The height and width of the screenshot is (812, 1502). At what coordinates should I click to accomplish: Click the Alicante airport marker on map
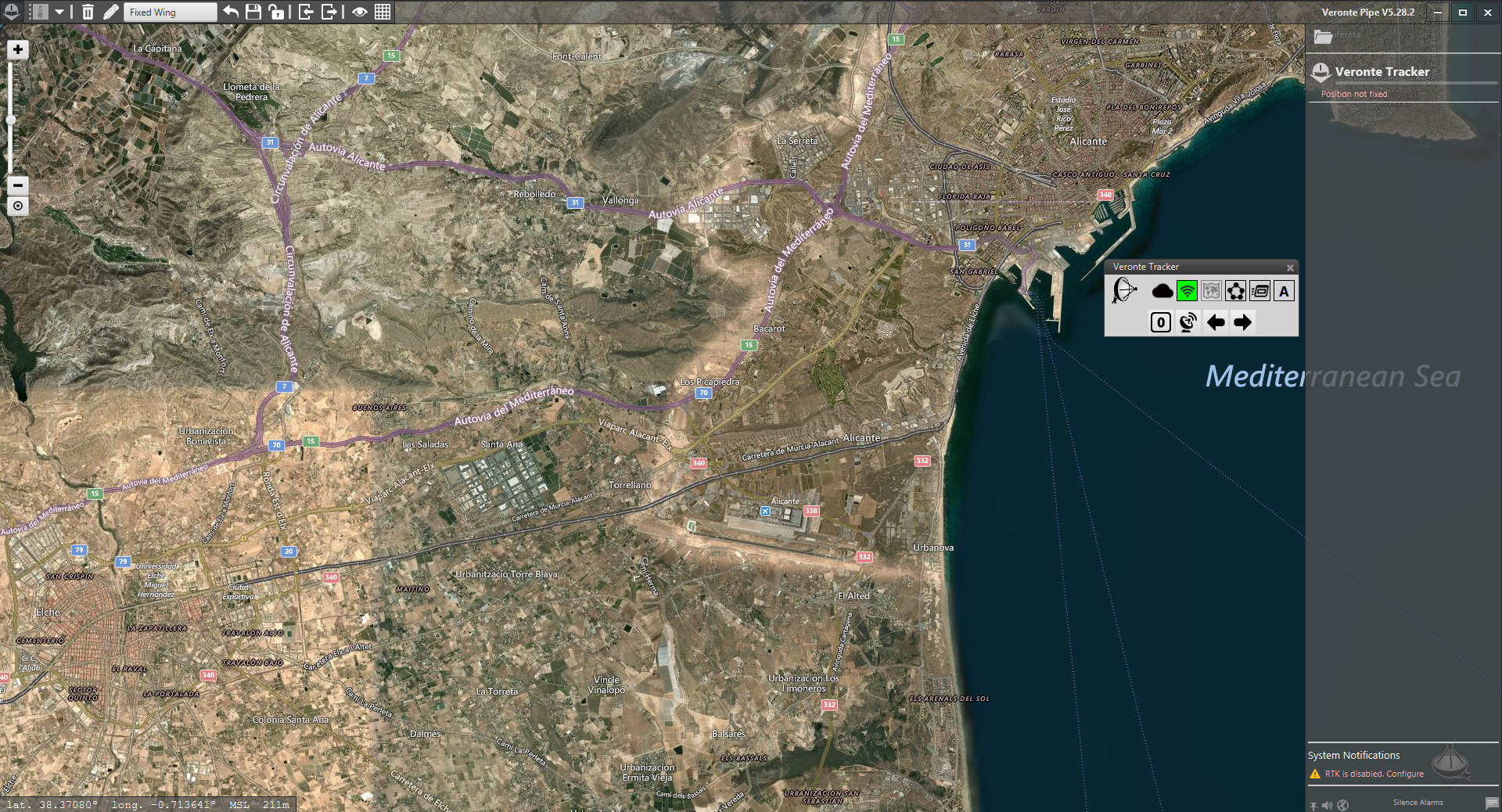pyautogui.click(x=765, y=511)
